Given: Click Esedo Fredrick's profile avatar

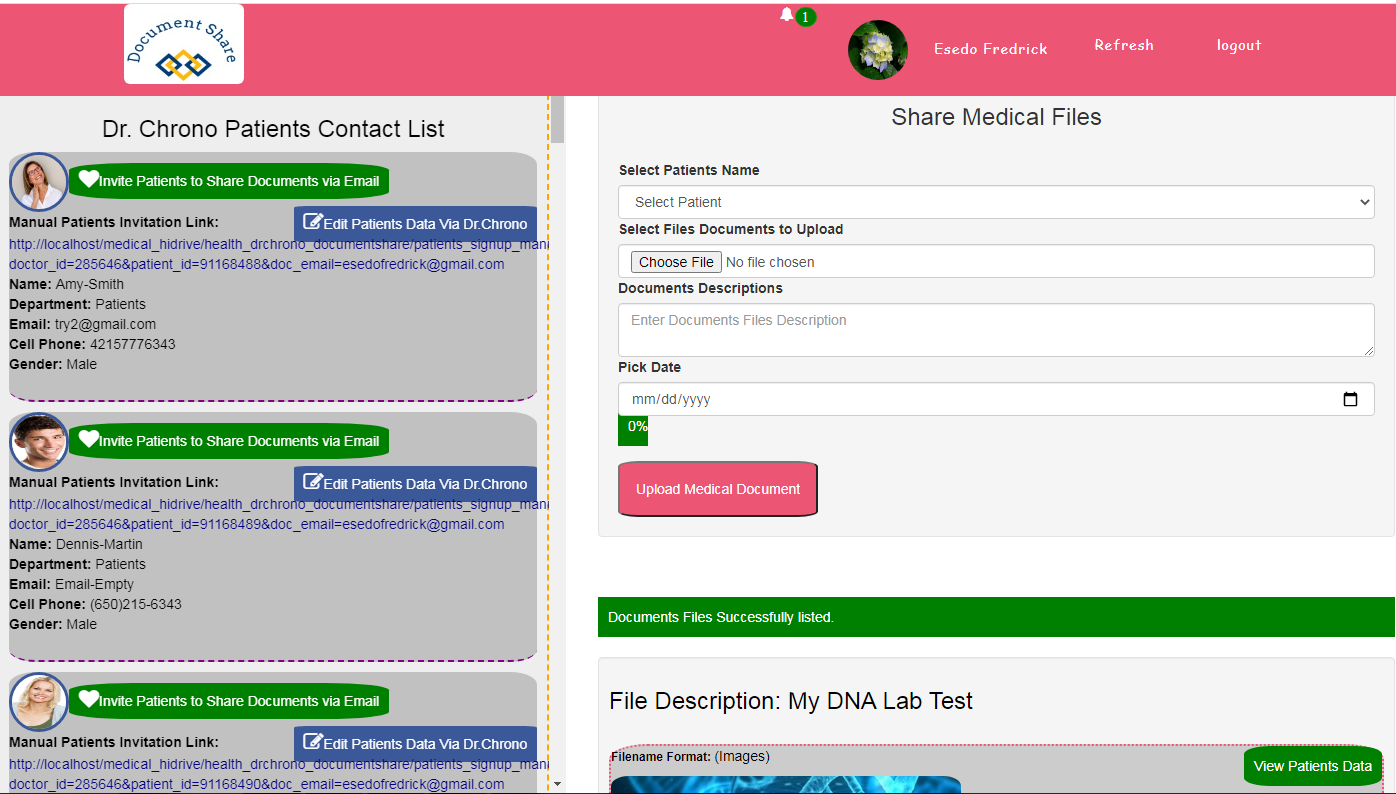Looking at the screenshot, I should [x=878, y=50].
